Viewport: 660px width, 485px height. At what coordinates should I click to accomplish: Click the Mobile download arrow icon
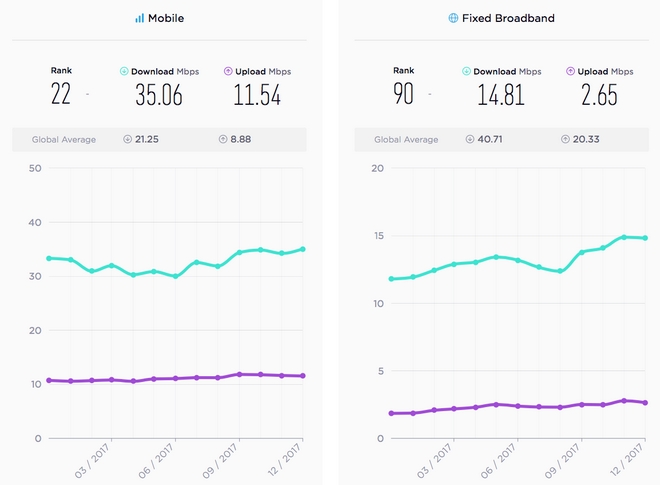click(x=124, y=72)
